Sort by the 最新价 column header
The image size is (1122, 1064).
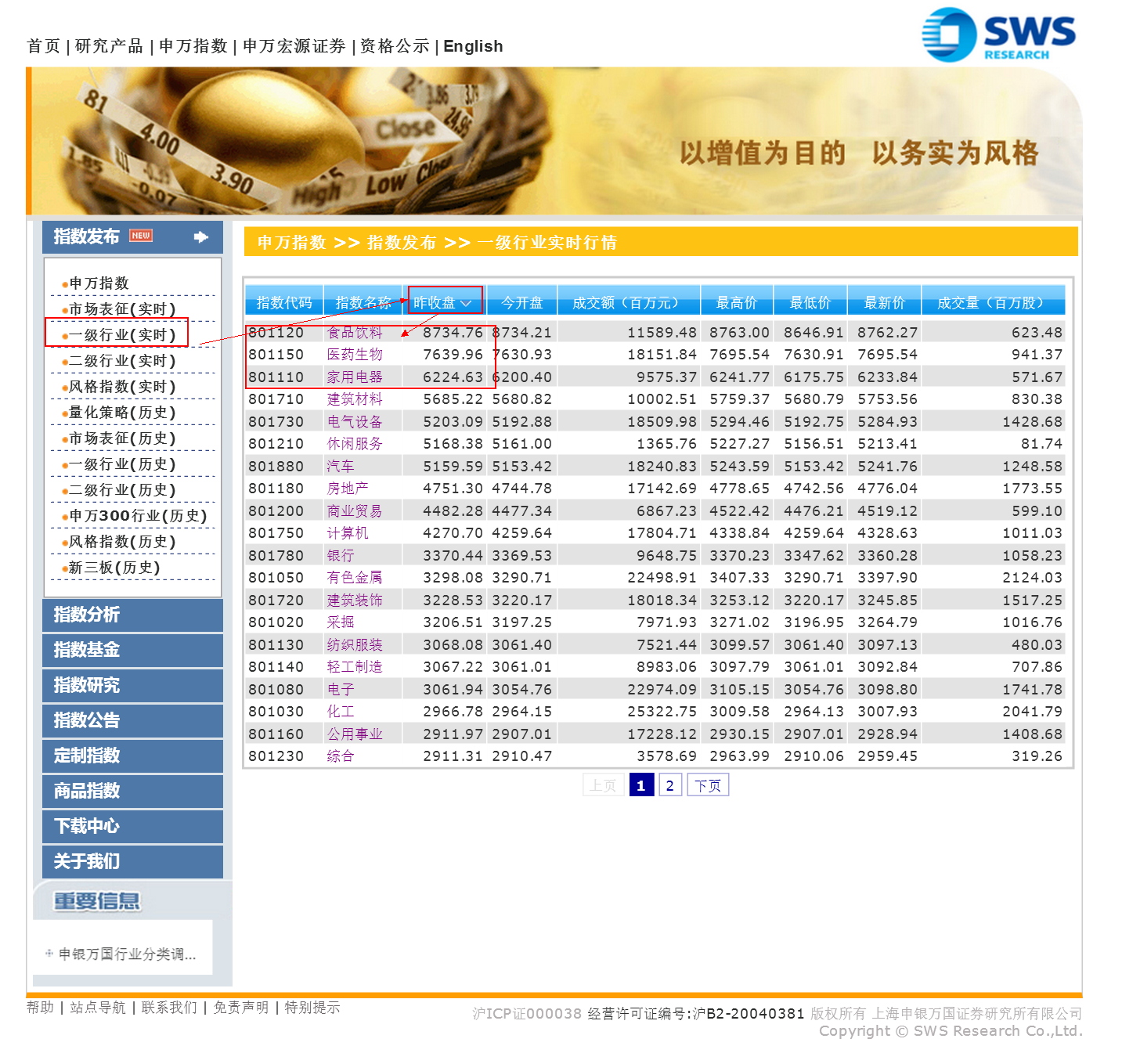(x=885, y=302)
